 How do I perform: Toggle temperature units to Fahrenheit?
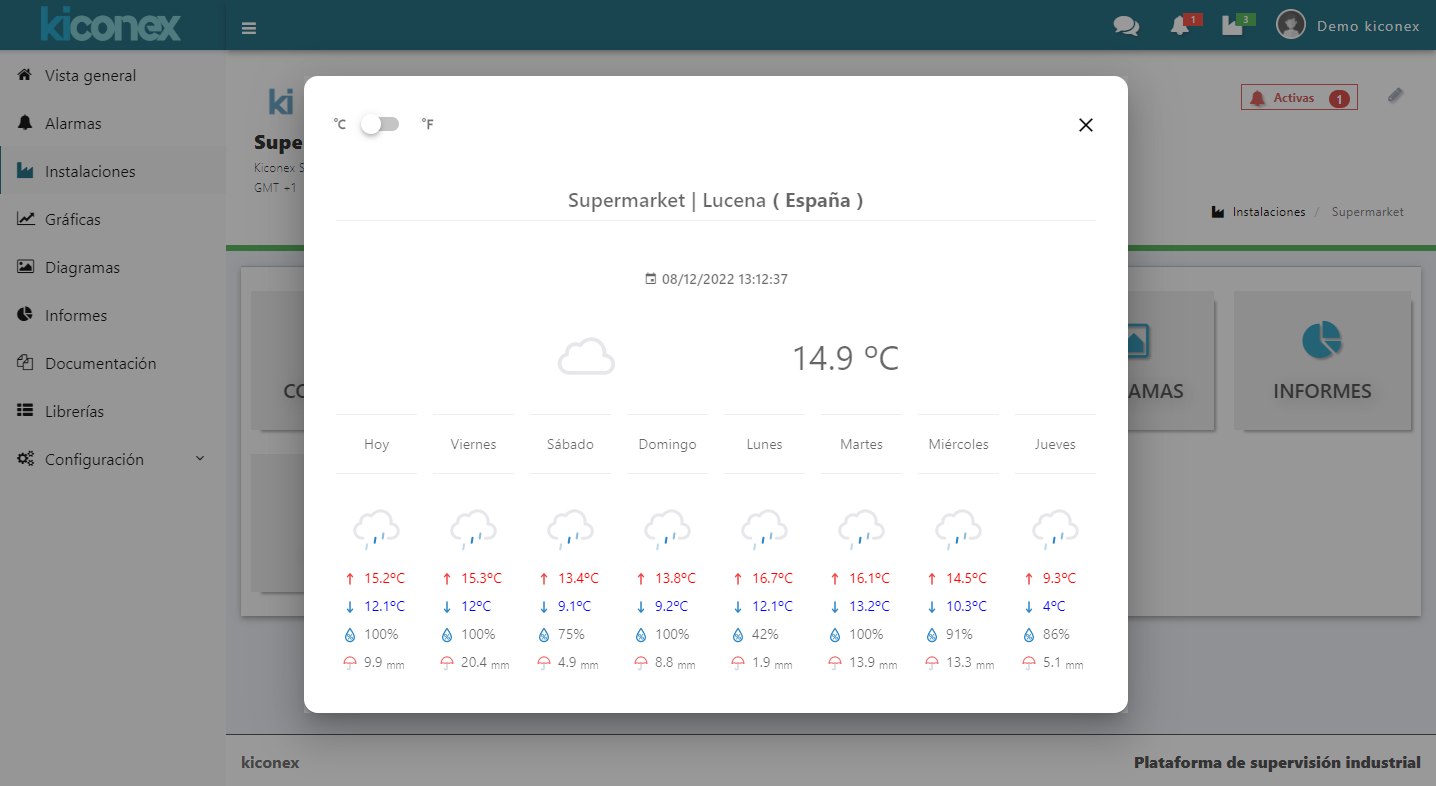(x=380, y=124)
